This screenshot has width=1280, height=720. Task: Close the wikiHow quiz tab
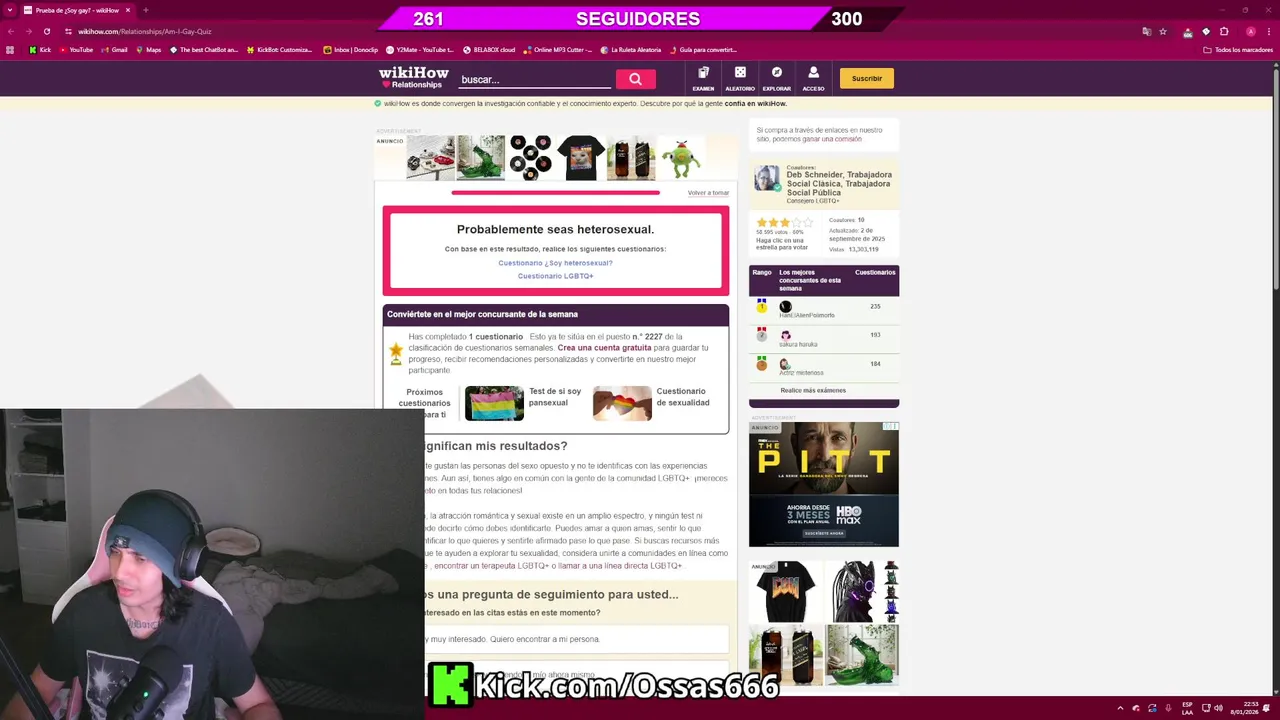click(x=128, y=10)
